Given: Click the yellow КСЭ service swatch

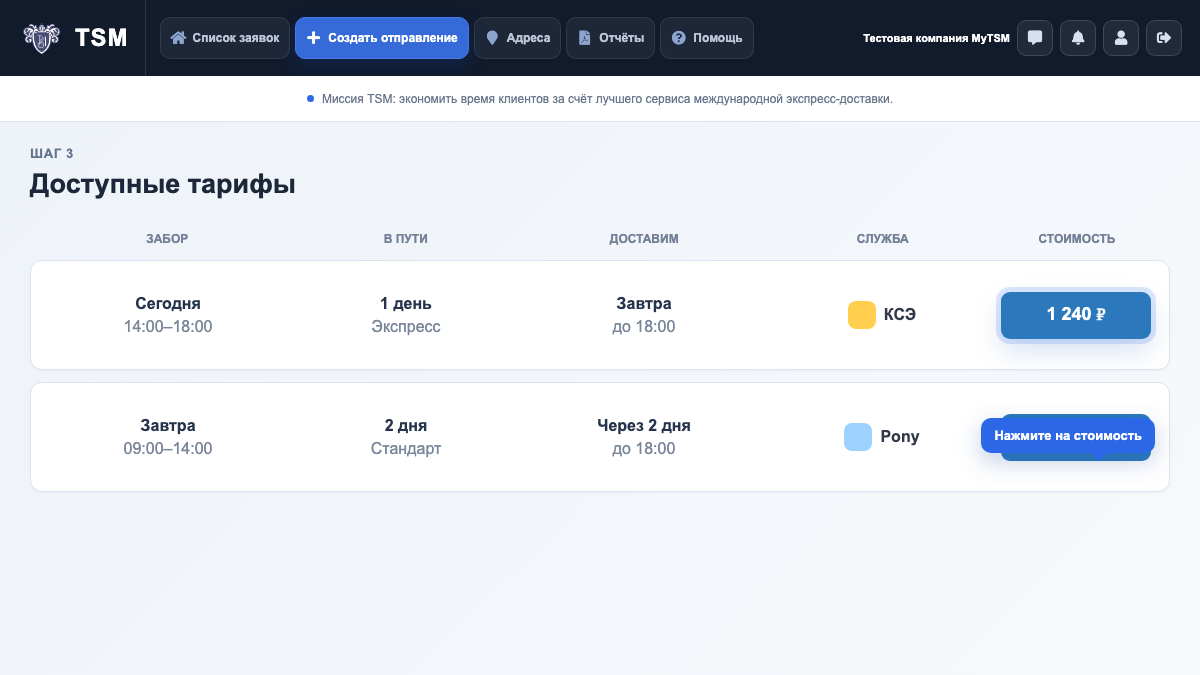Looking at the screenshot, I should (862, 315).
